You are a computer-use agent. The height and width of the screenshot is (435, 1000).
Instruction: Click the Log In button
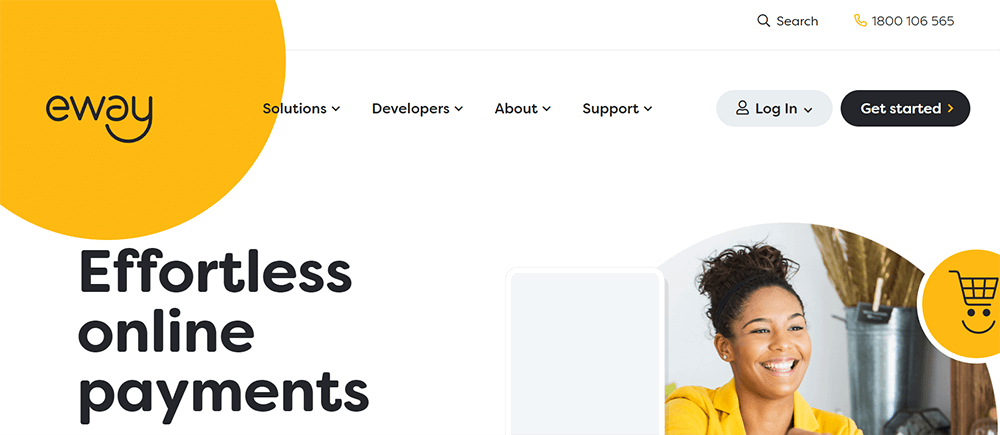(774, 108)
